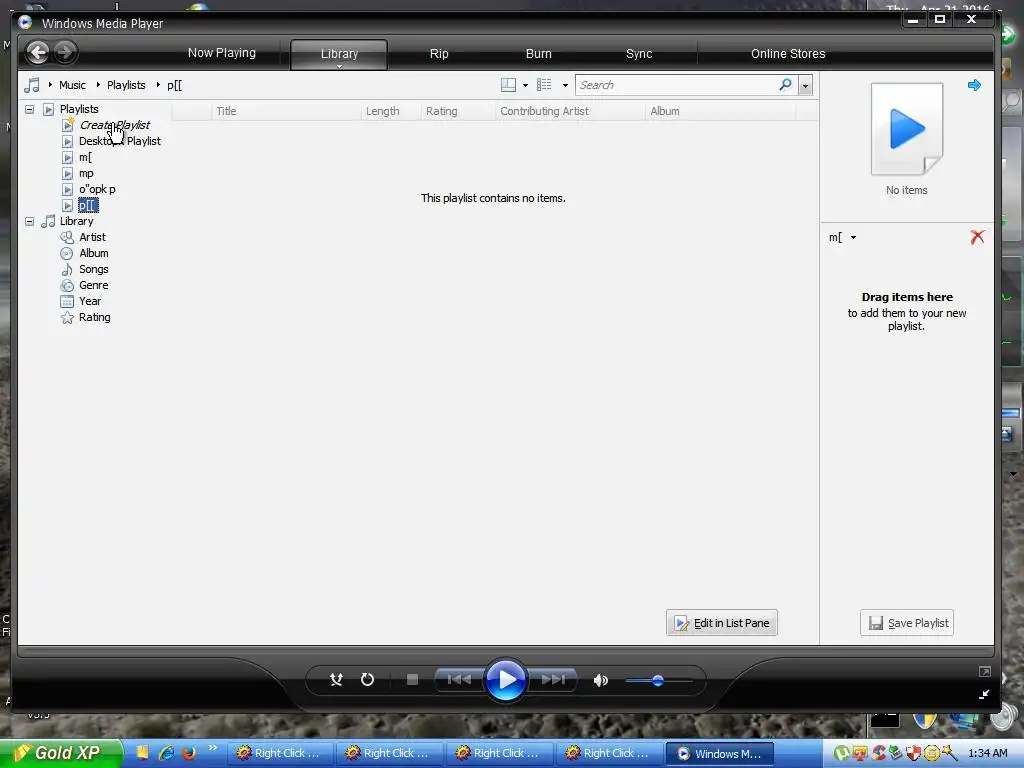Select Album in Library tree

pyautogui.click(x=93, y=253)
